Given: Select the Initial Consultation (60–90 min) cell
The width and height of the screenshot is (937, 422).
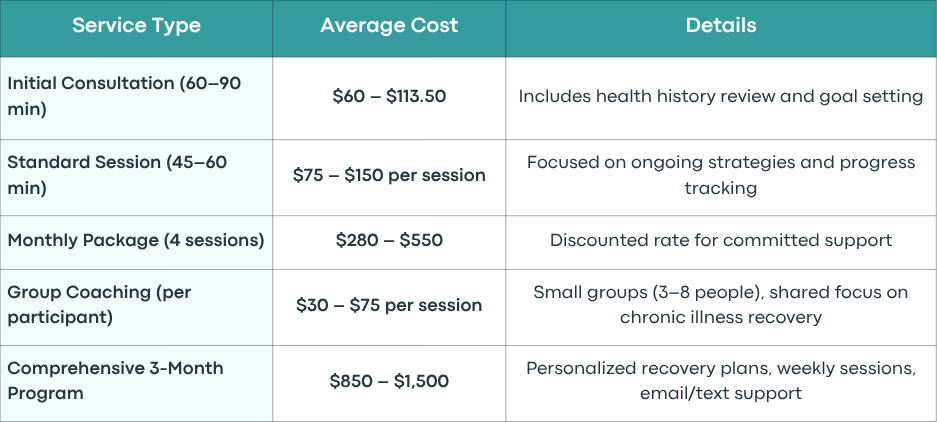Looking at the screenshot, I should point(136,99).
